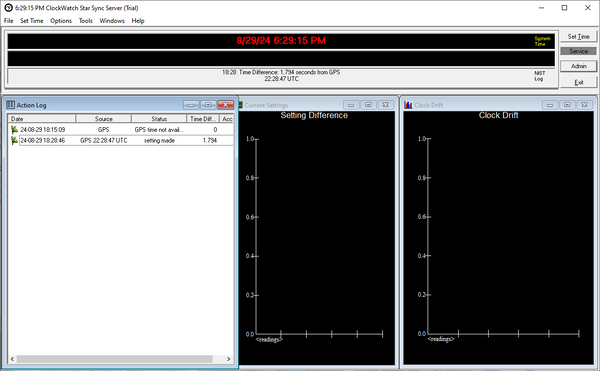600x371 pixels.
Task: Click the right scroll arrow in Action Log
Action: pyautogui.click(x=228, y=359)
